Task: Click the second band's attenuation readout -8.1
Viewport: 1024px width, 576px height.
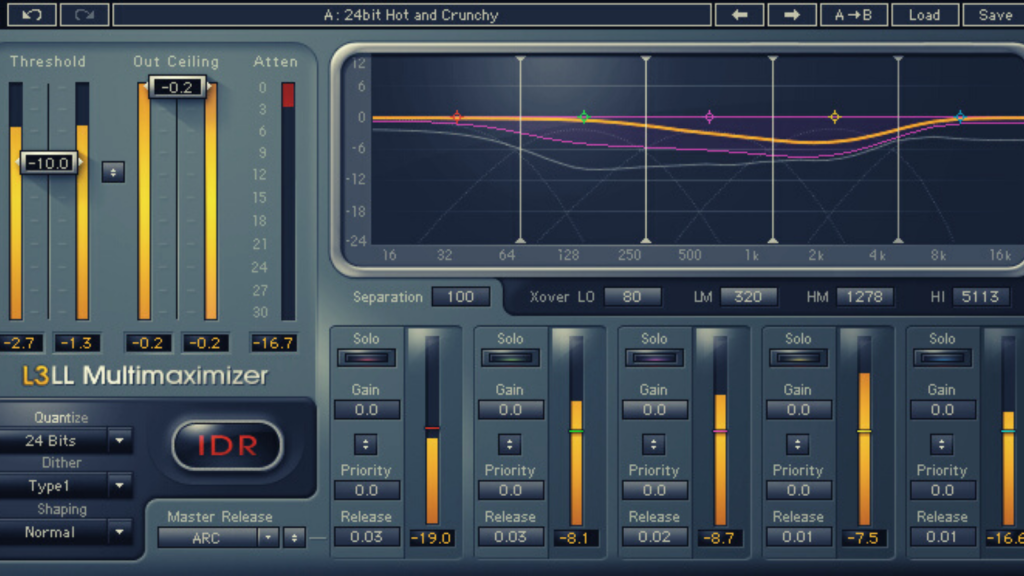Action: 575,538
